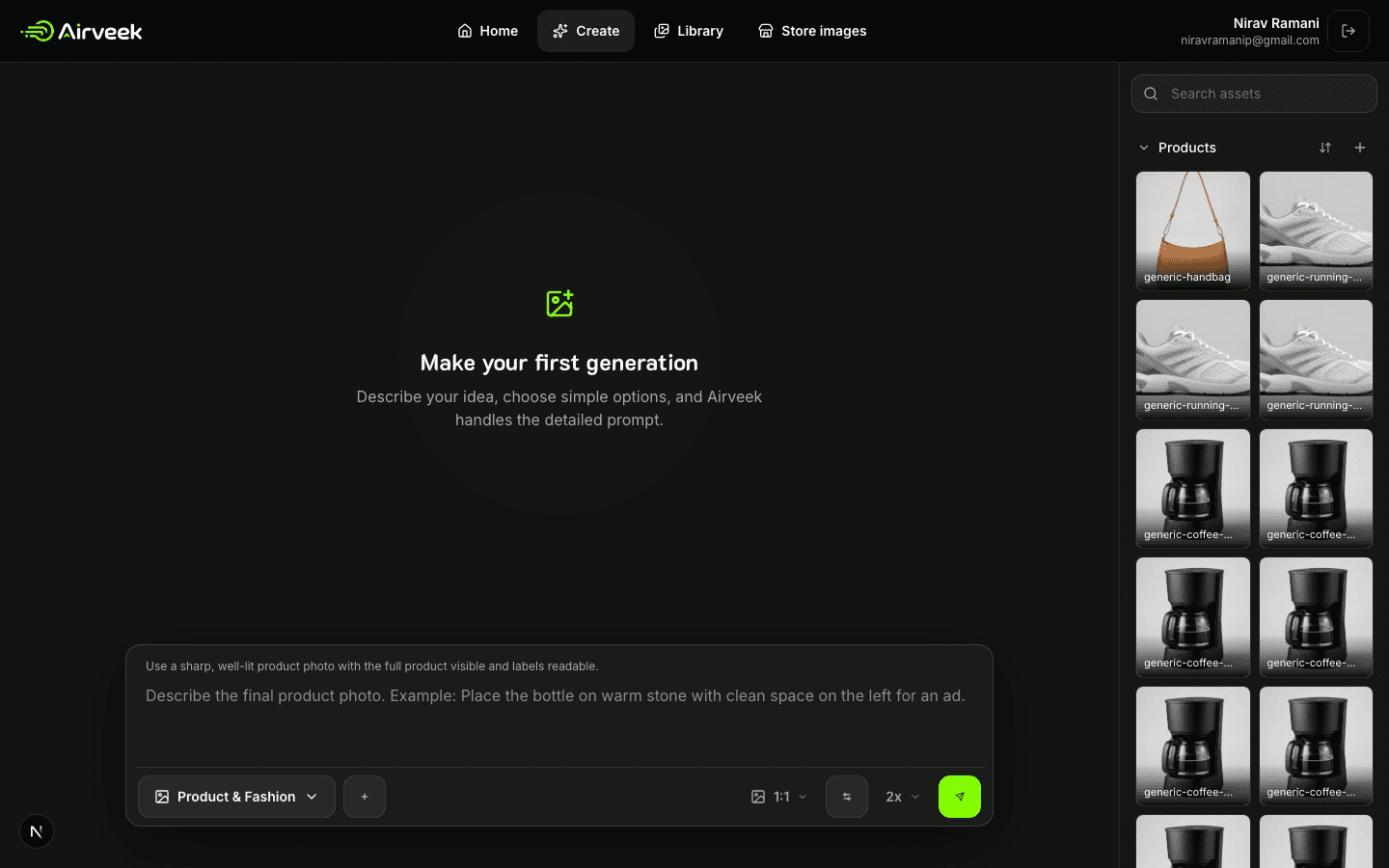The image size is (1389, 868).
Task: Switch to the Library section
Action: 689,31
